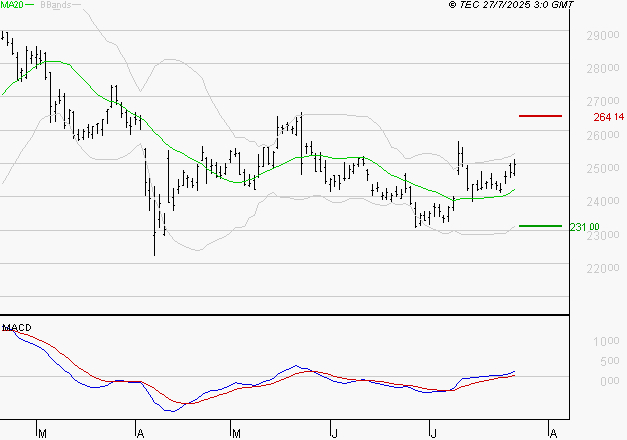The height and width of the screenshot is (440, 627).
Task: Click the TEC 27/7/2025 copyright timestamp
Action: pyautogui.click(x=511, y=5)
